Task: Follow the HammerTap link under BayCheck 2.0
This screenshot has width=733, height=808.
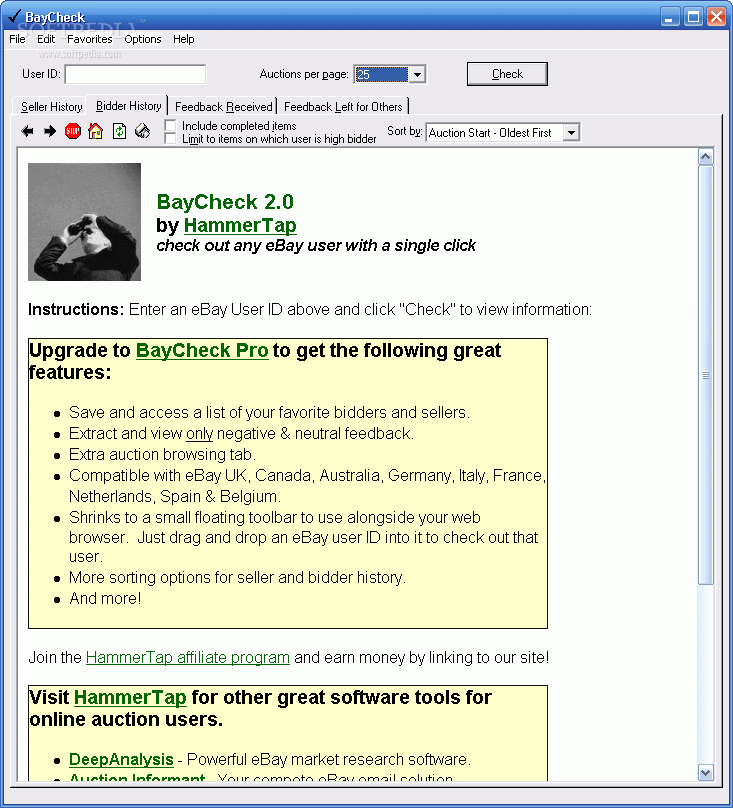Action: 240,225
